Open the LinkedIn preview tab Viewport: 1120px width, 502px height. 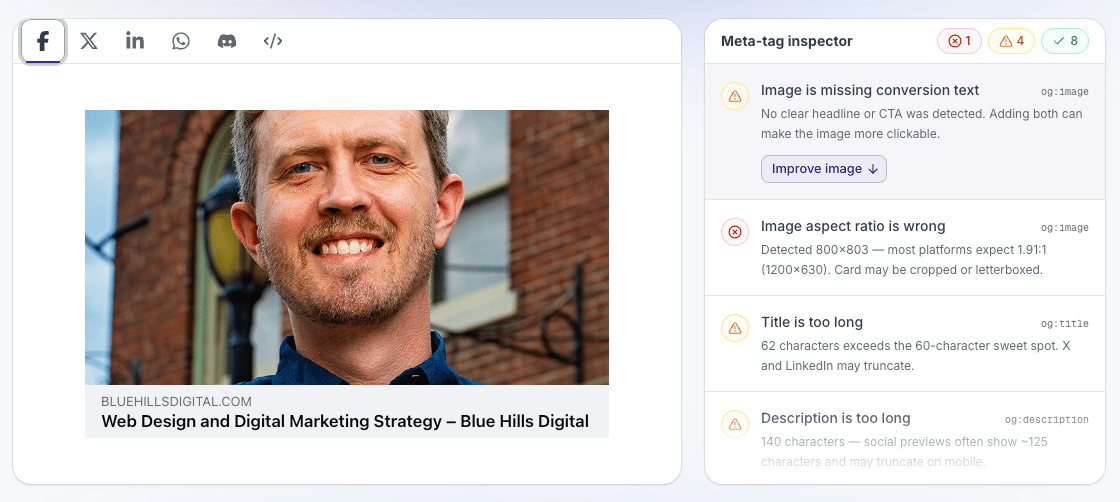point(135,41)
